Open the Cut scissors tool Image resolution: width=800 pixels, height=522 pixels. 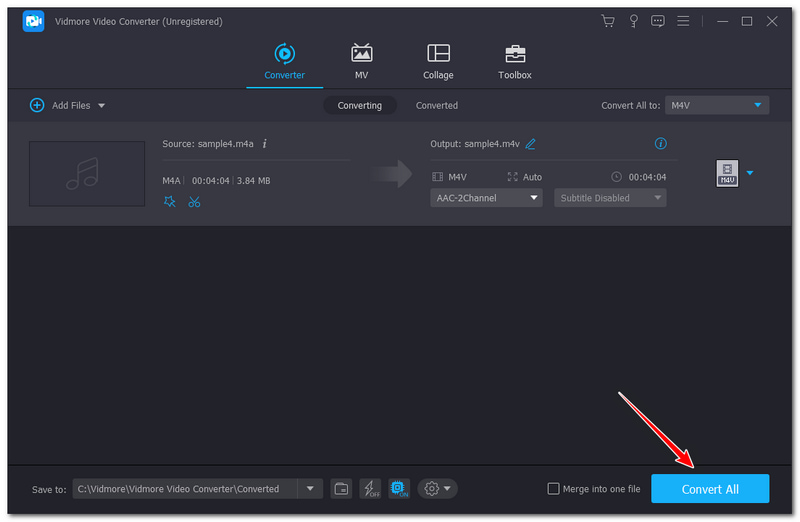click(194, 202)
